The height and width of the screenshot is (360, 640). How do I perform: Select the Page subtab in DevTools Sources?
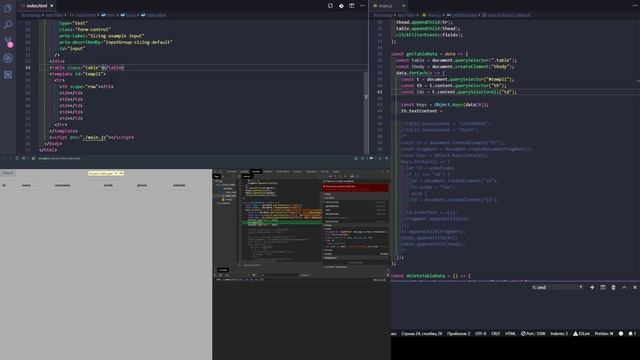click(x=217, y=176)
